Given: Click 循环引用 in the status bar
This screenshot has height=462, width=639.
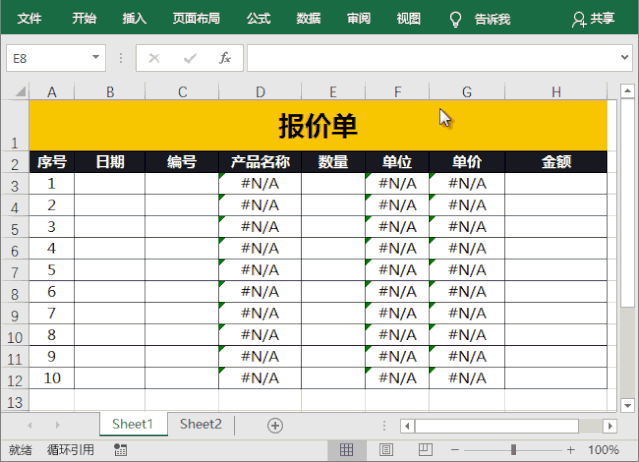Looking at the screenshot, I should pos(71,450).
